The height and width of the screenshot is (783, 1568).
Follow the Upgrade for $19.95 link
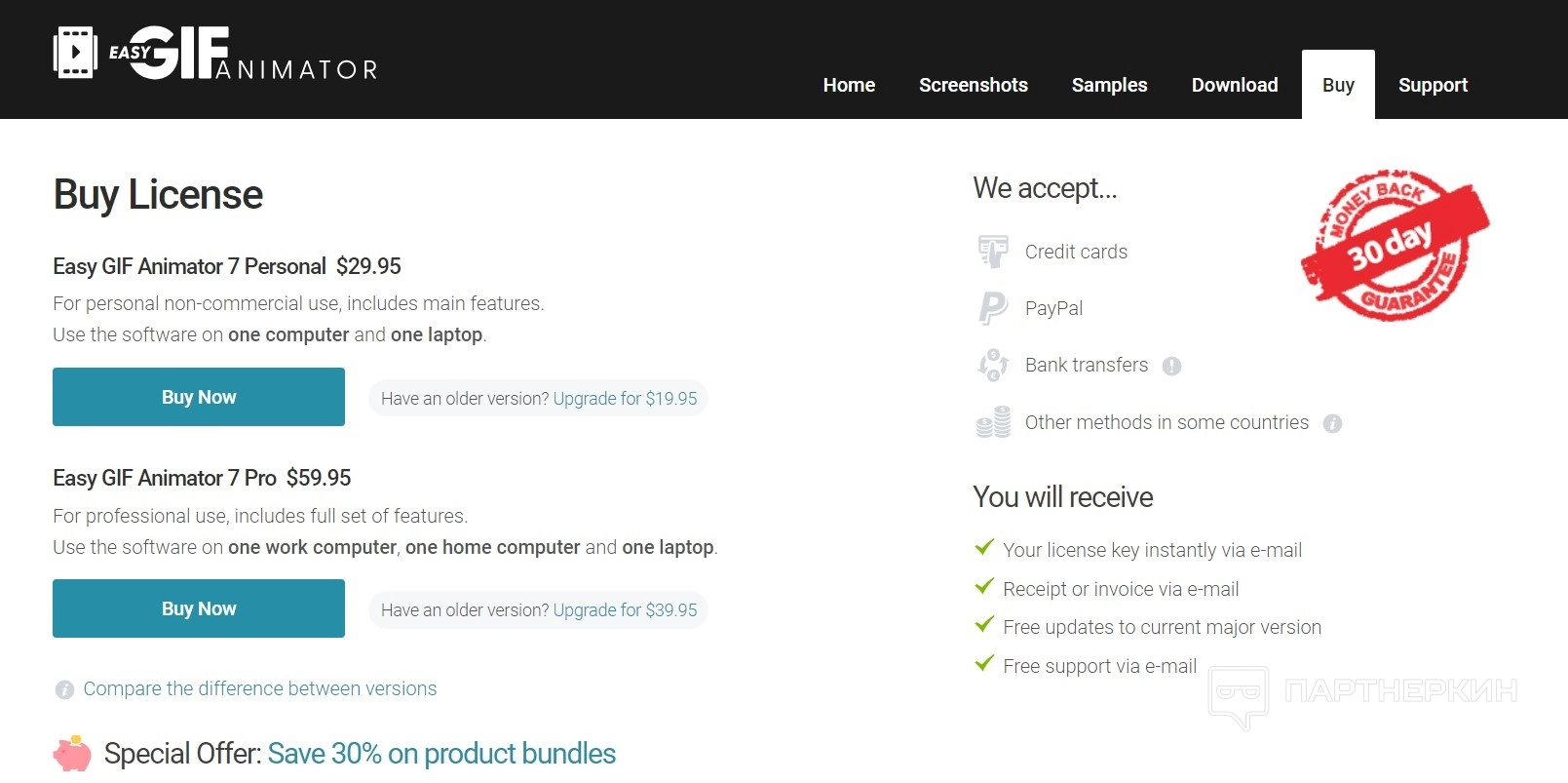(x=625, y=399)
